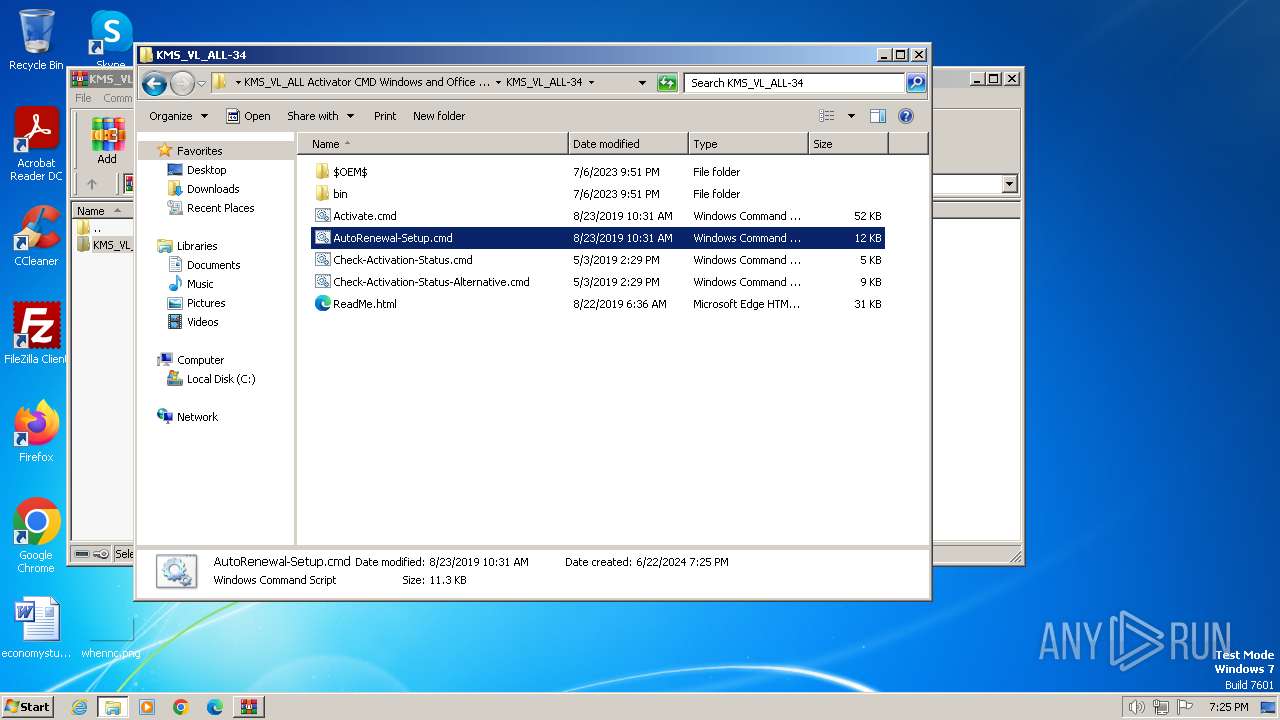Click the taskbar clock showing 7:25 PM

click(1228, 707)
